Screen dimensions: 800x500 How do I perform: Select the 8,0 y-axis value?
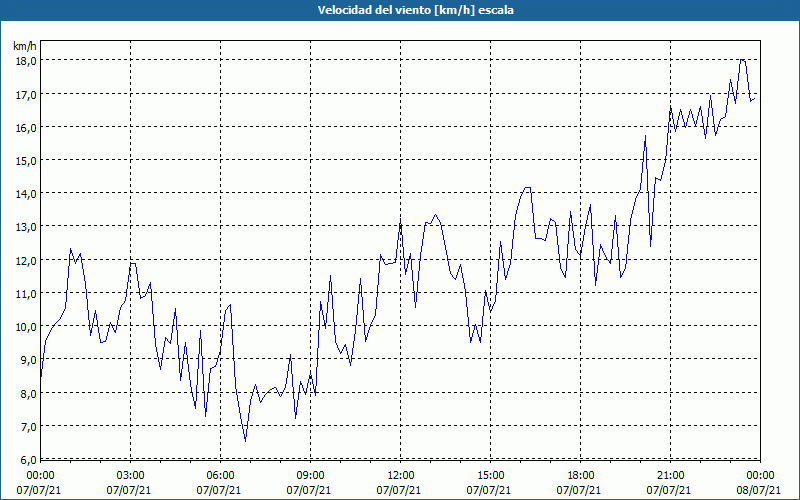click(28, 394)
